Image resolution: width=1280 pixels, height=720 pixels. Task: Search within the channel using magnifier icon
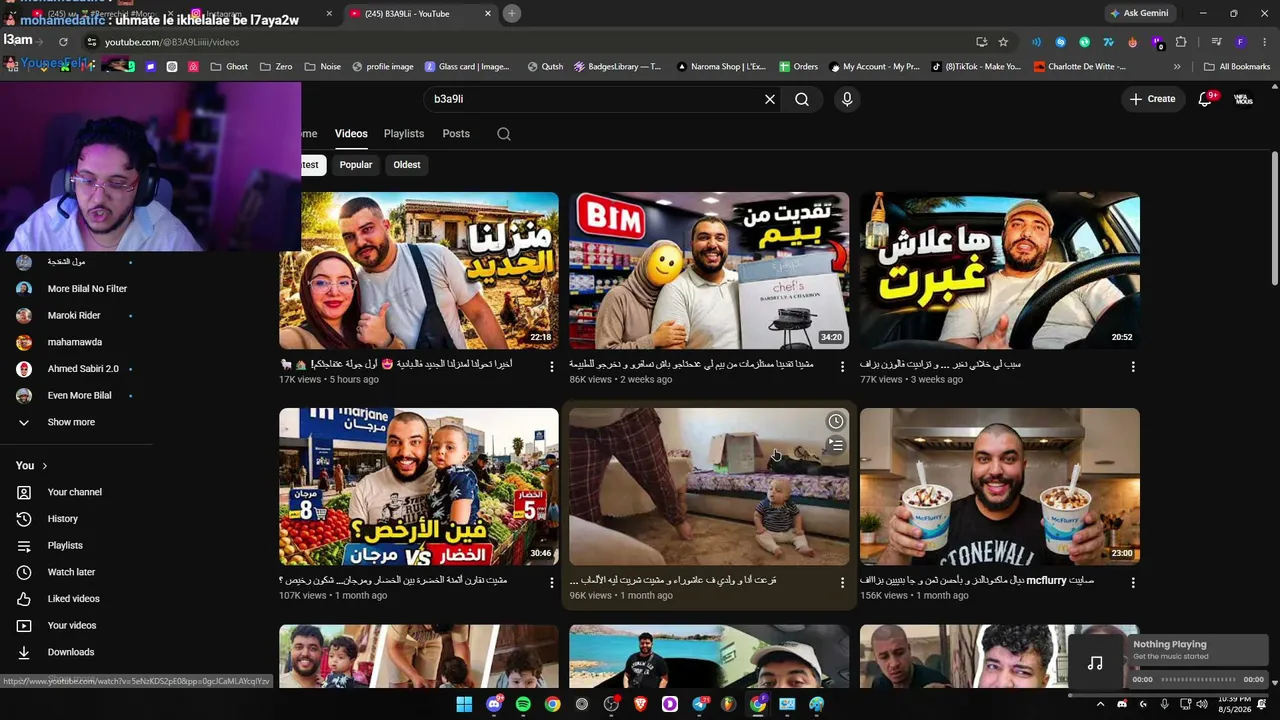point(504,134)
